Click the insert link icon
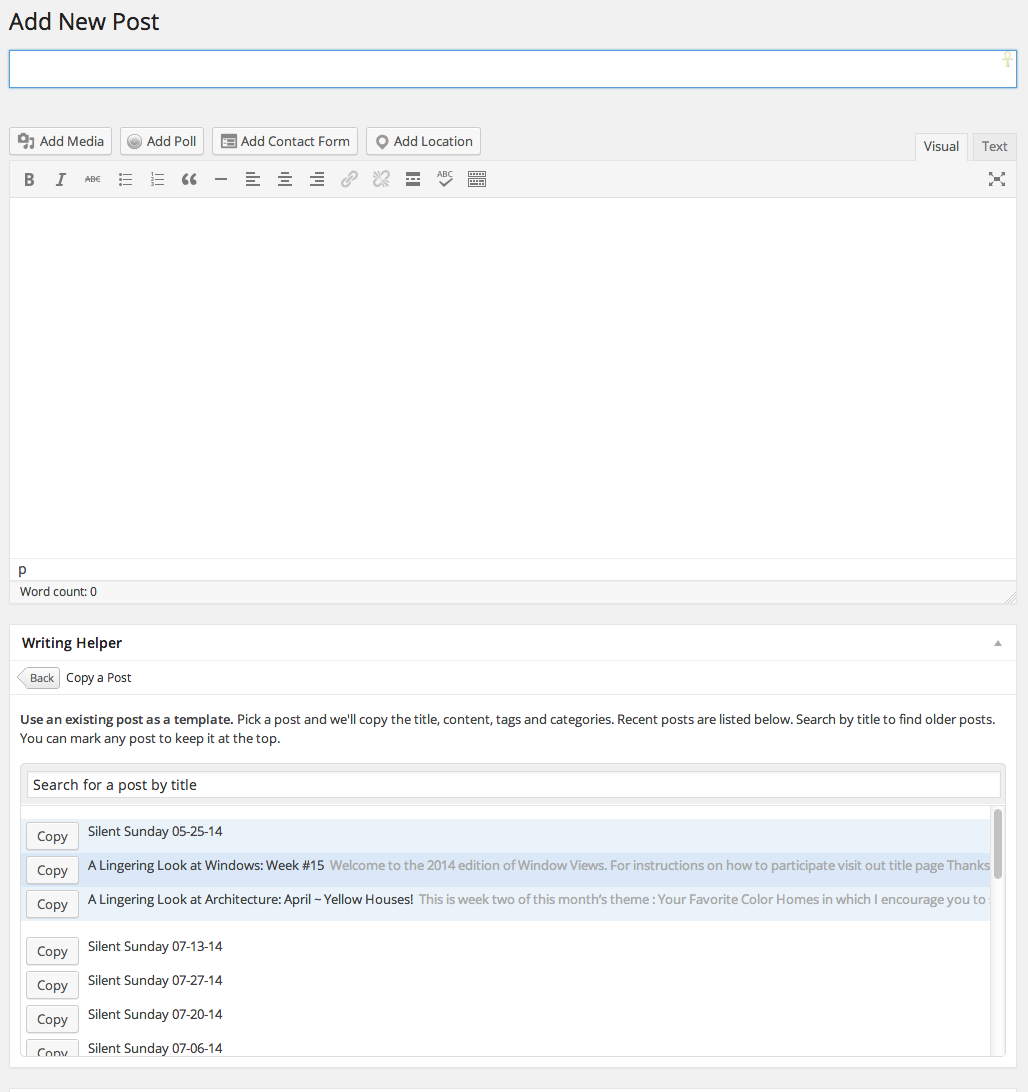 click(349, 180)
